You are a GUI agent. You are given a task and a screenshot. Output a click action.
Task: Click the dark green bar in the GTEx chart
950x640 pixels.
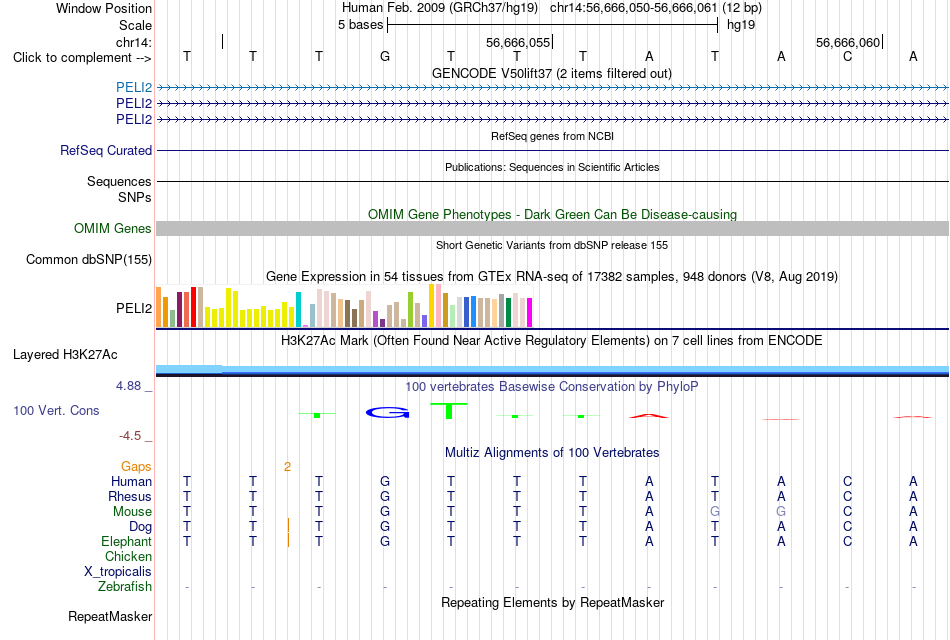508,312
